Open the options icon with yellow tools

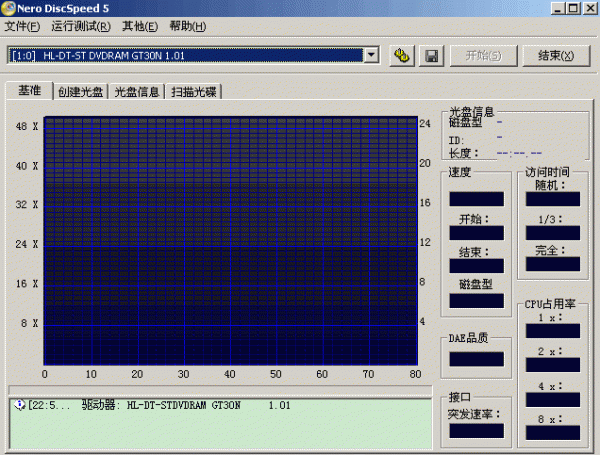[x=402, y=56]
